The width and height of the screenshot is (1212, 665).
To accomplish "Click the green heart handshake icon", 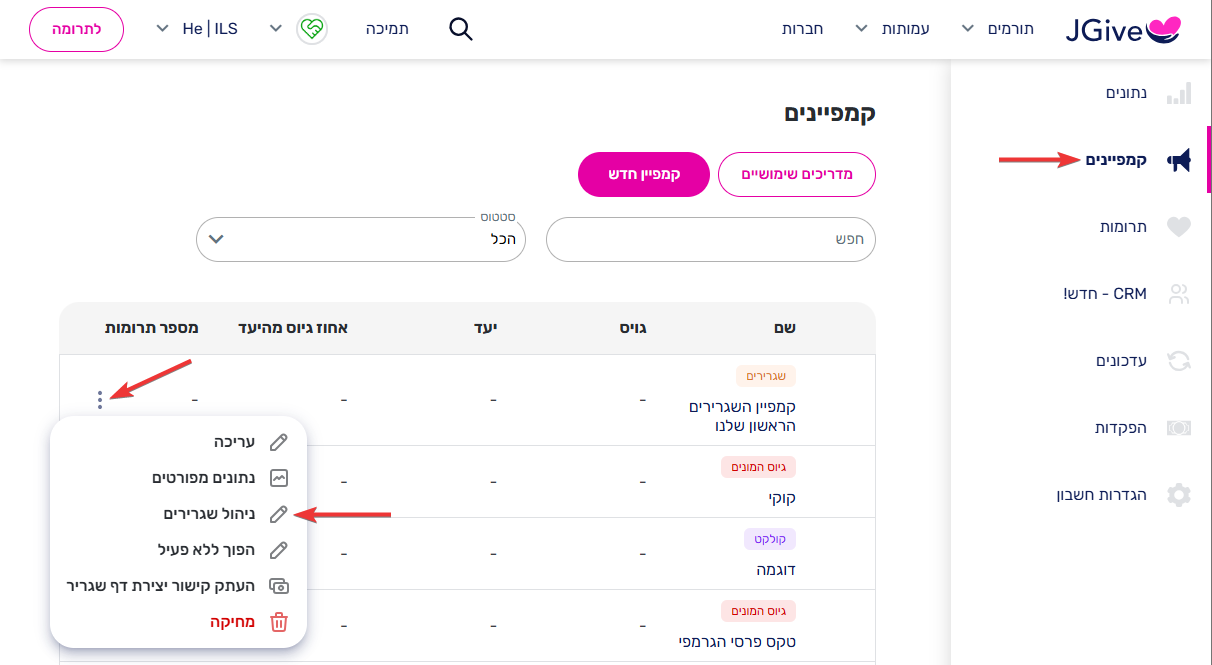I will point(312,29).
